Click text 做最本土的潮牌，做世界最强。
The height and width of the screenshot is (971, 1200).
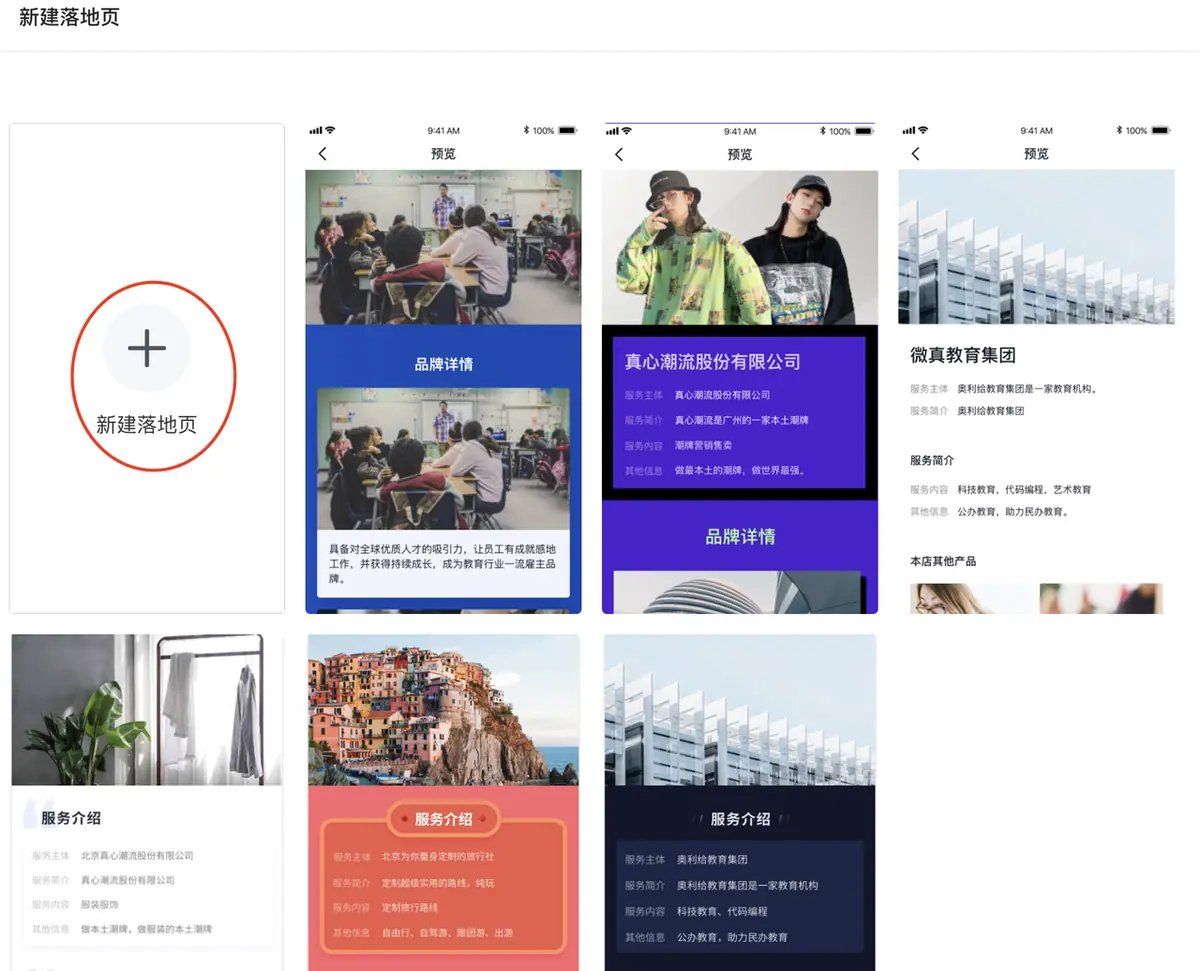tap(740, 470)
